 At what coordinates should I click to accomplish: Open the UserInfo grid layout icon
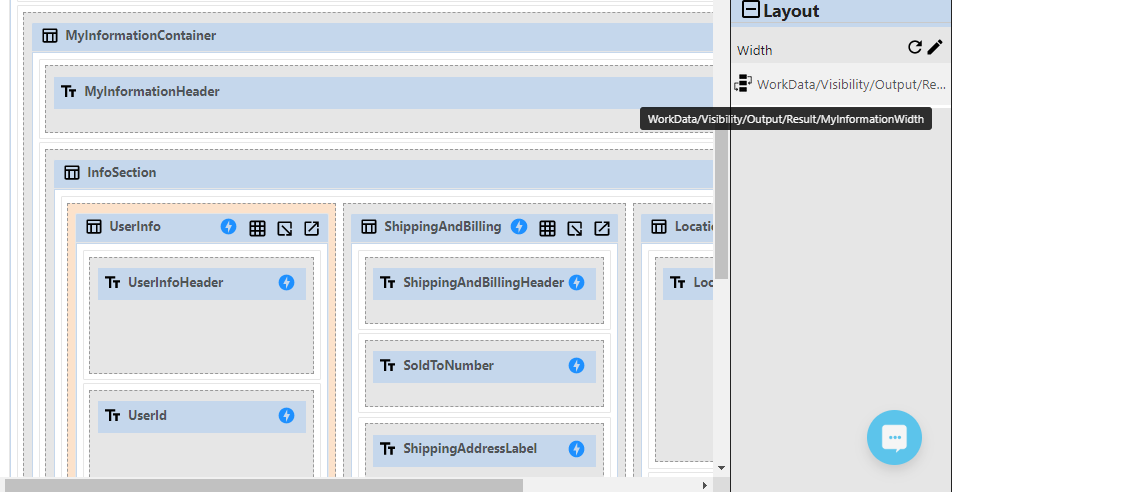[257, 228]
